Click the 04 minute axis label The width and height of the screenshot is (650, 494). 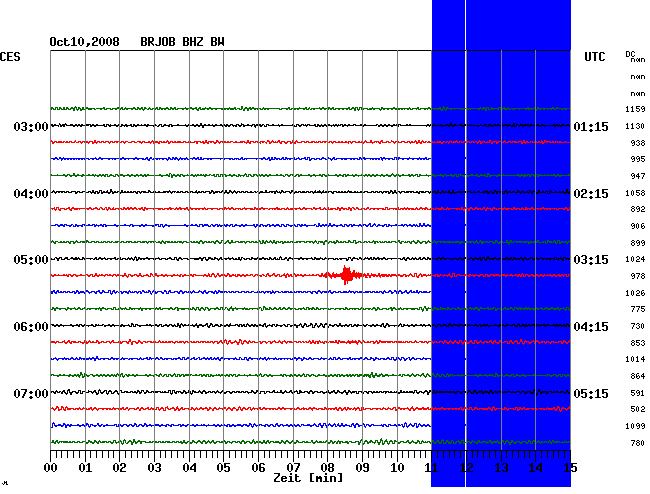coord(189,468)
